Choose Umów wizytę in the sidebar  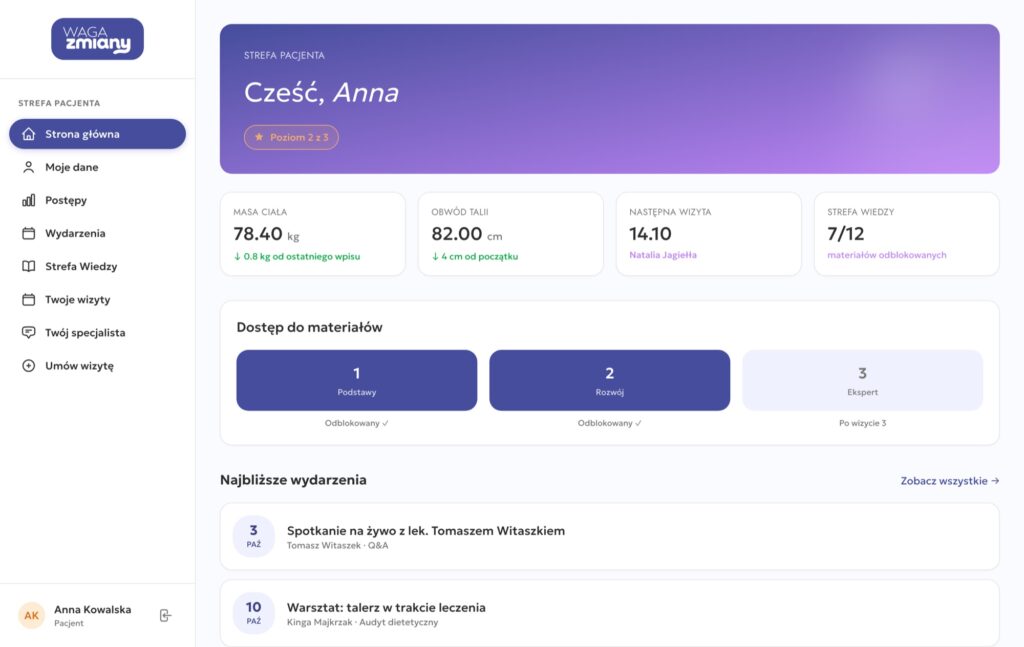point(97,366)
